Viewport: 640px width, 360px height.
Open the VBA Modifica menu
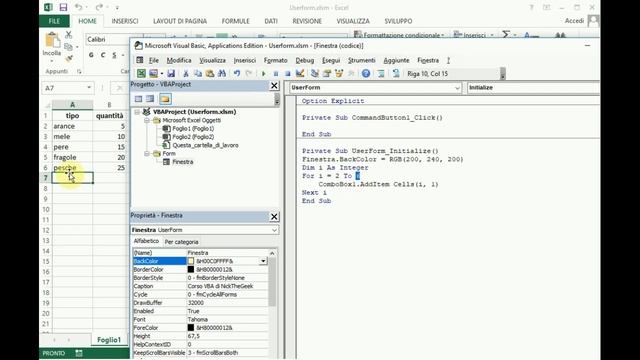click(x=179, y=60)
